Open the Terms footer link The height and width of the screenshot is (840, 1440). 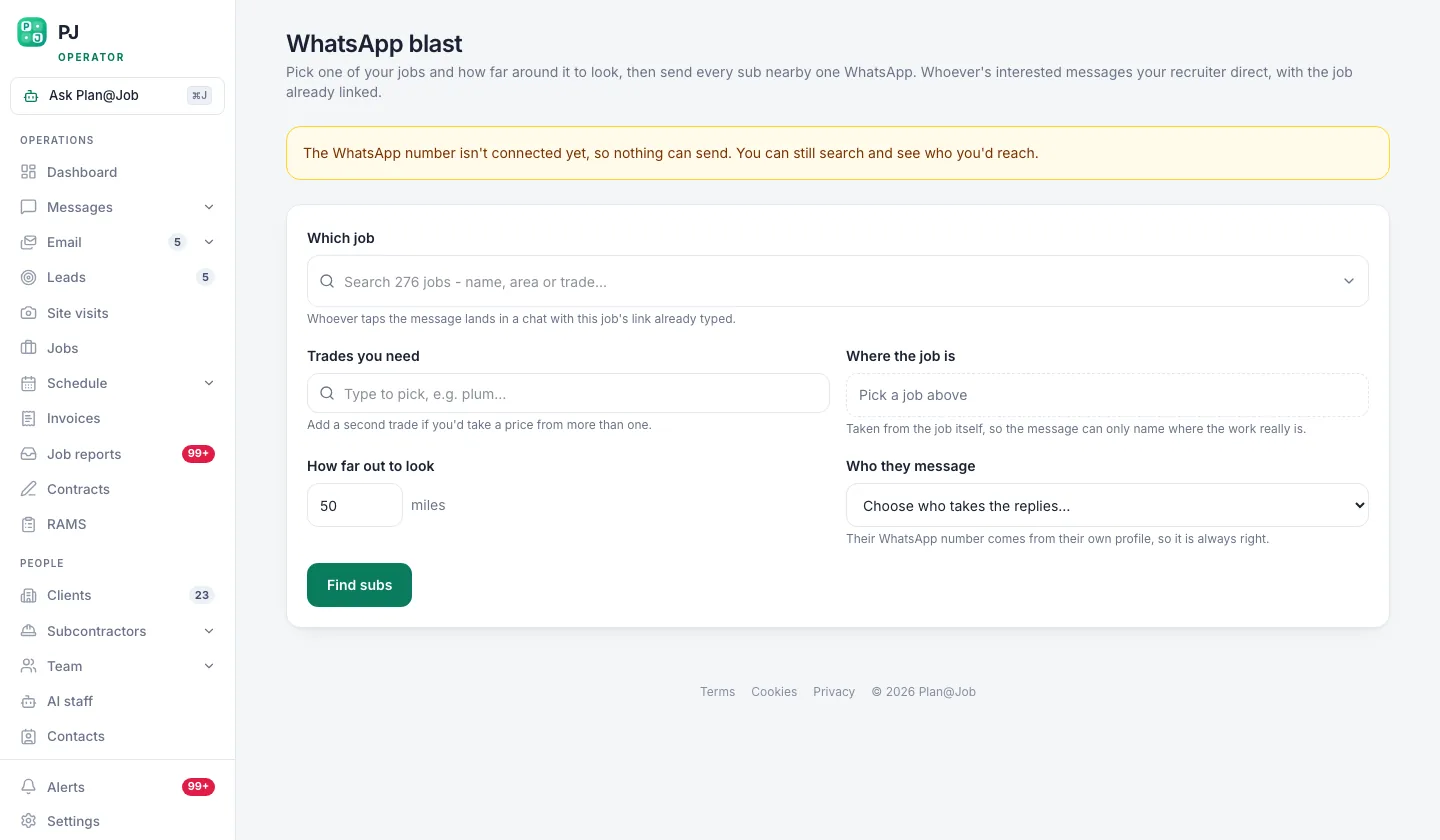point(717,692)
